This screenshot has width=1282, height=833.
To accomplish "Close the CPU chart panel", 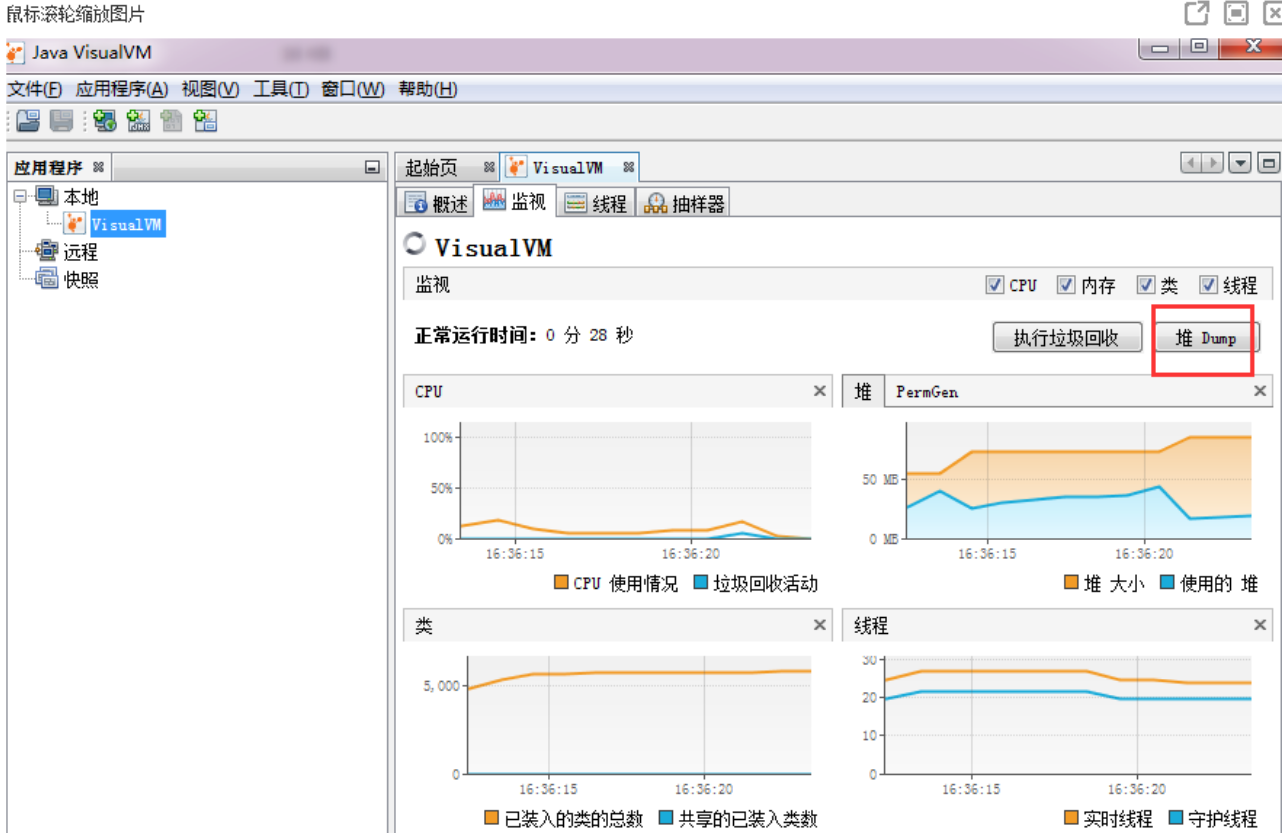I will point(820,391).
